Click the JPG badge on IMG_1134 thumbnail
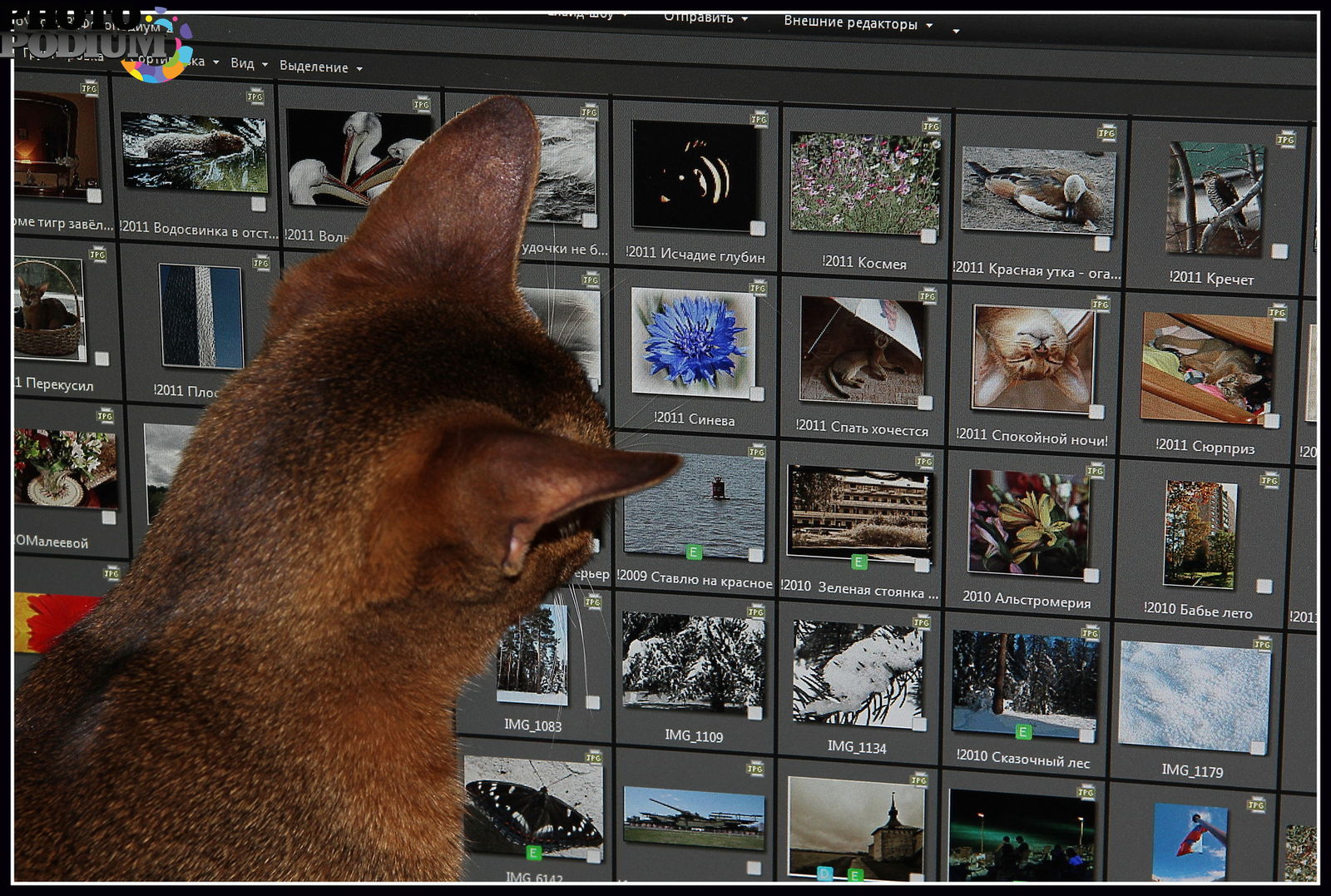 (x=922, y=621)
